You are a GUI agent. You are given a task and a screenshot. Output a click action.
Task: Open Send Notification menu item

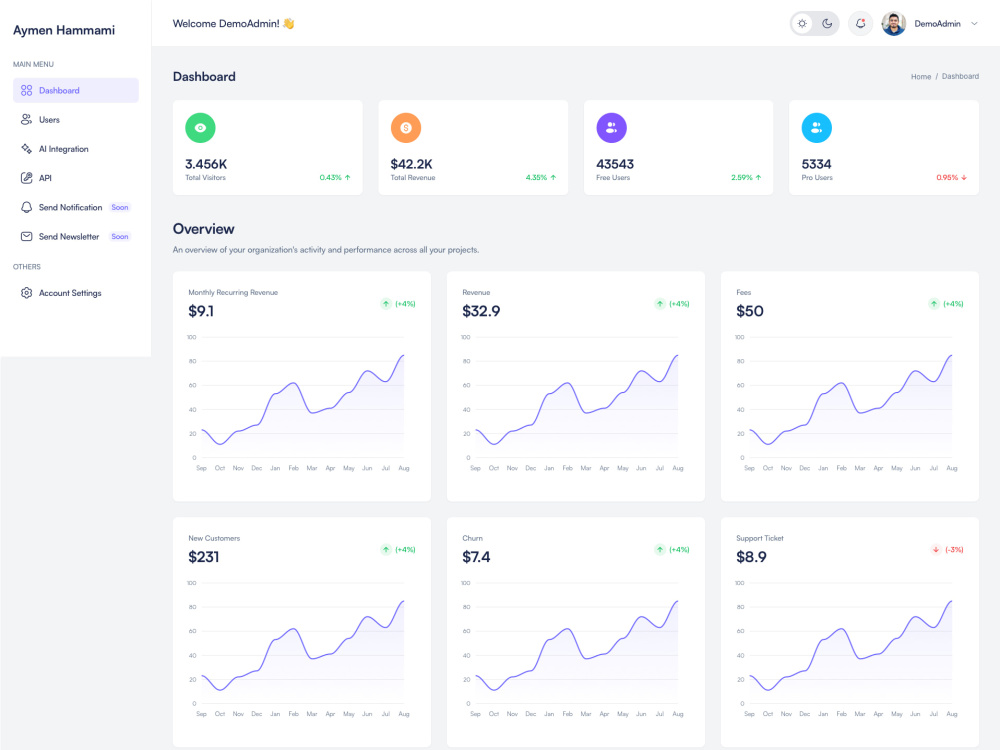click(x=76, y=207)
